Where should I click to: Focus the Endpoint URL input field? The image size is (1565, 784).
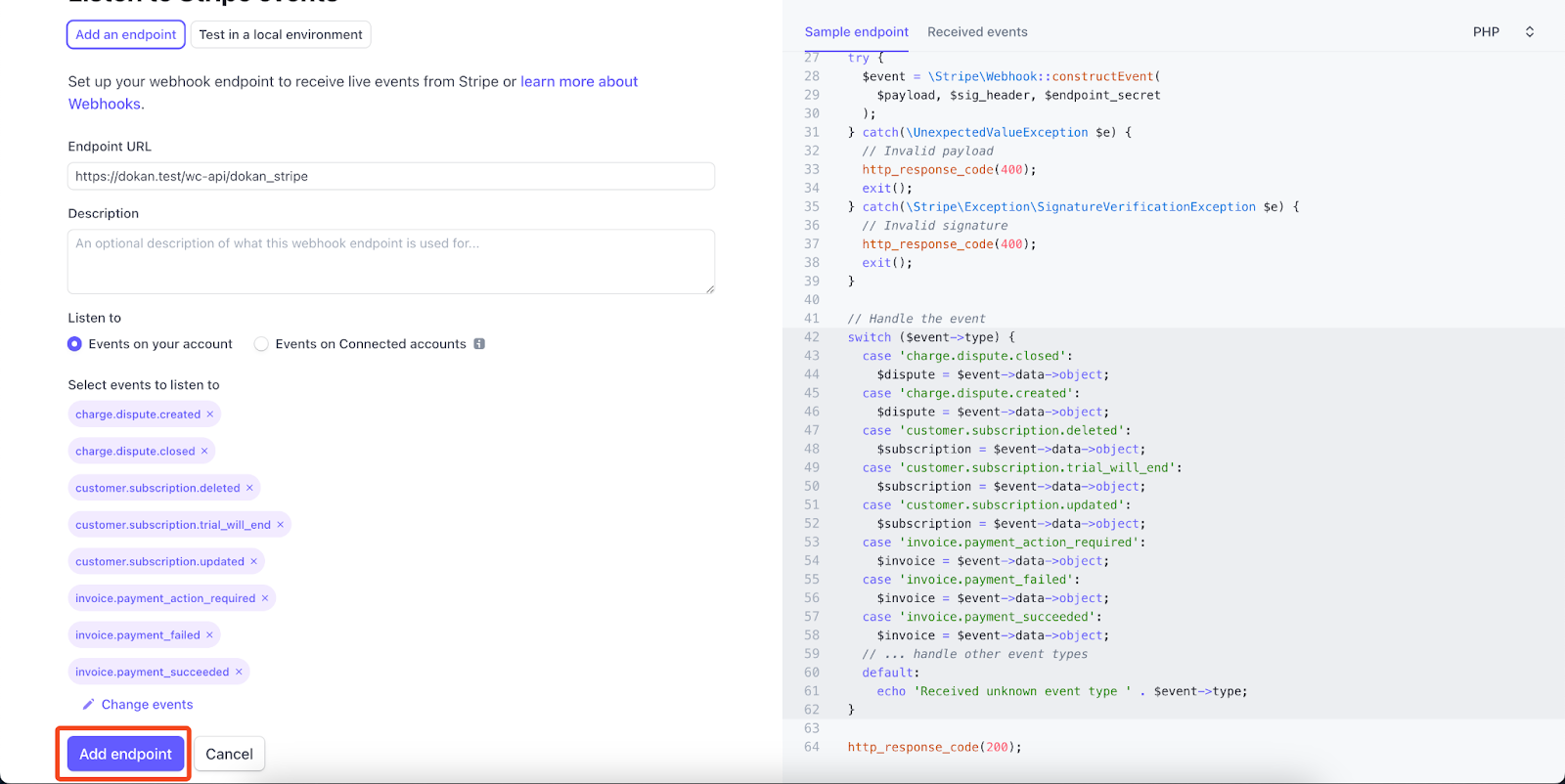(x=391, y=176)
